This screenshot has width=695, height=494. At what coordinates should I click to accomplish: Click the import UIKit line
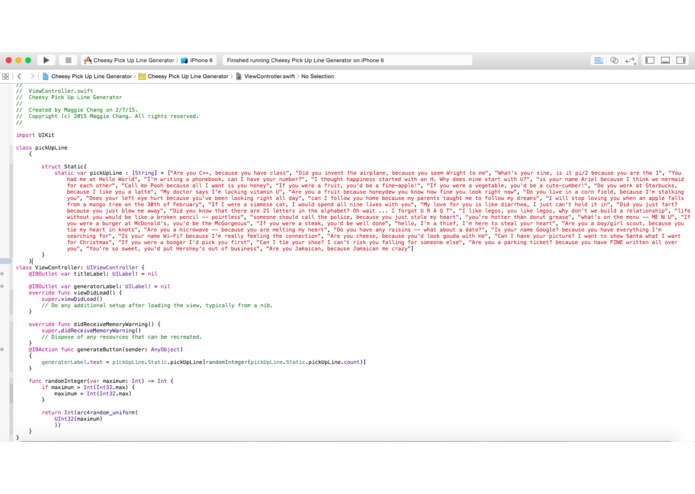pyautogui.click(x=35, y=135)
